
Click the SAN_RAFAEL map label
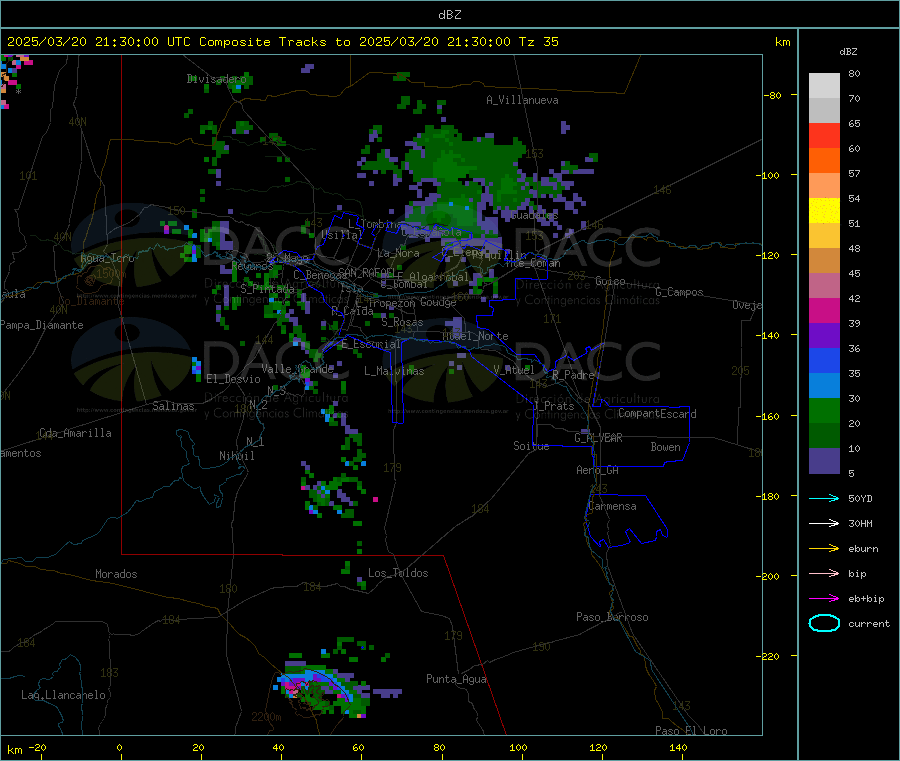[x=366, y=272]
